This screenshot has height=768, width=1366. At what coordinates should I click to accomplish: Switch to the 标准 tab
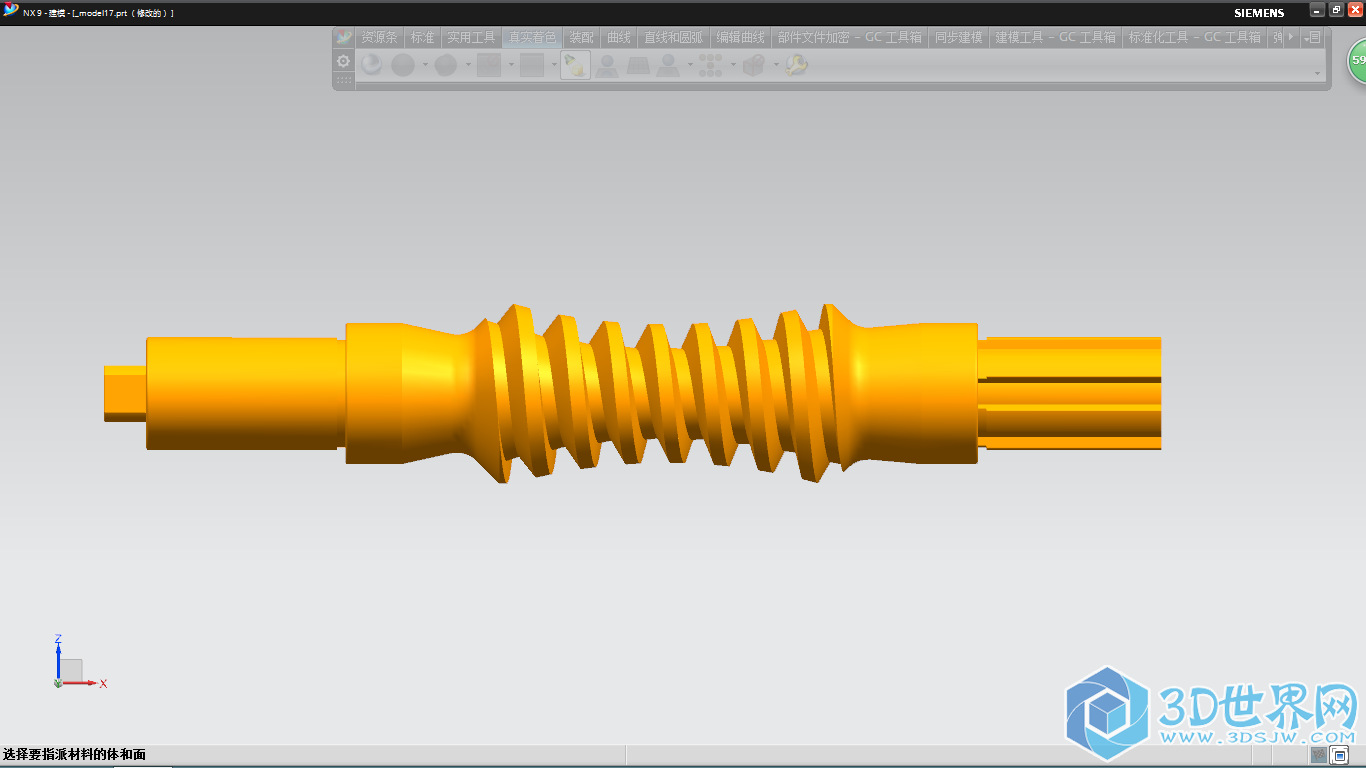(423, 37)
